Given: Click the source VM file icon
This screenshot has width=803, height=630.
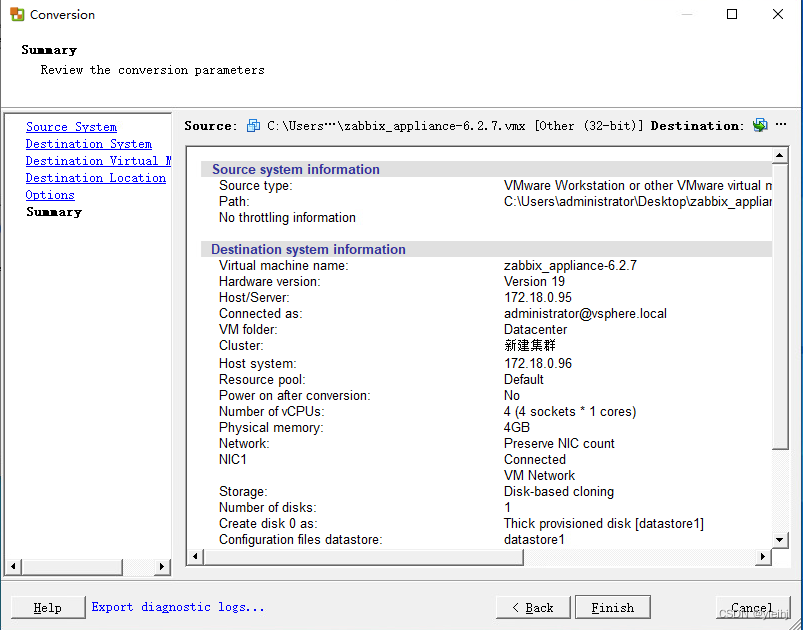Looking at the screenshot, I should click(x=253, y=125).
